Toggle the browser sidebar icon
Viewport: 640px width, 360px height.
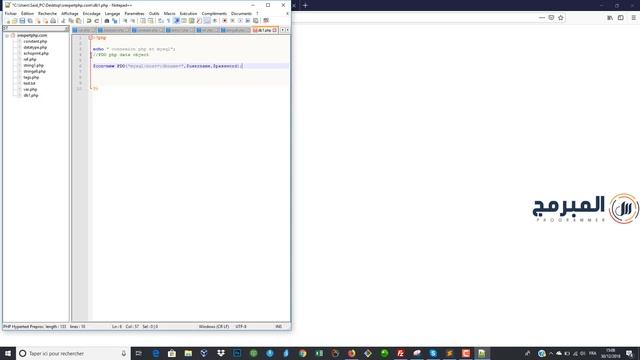(621, 18)
